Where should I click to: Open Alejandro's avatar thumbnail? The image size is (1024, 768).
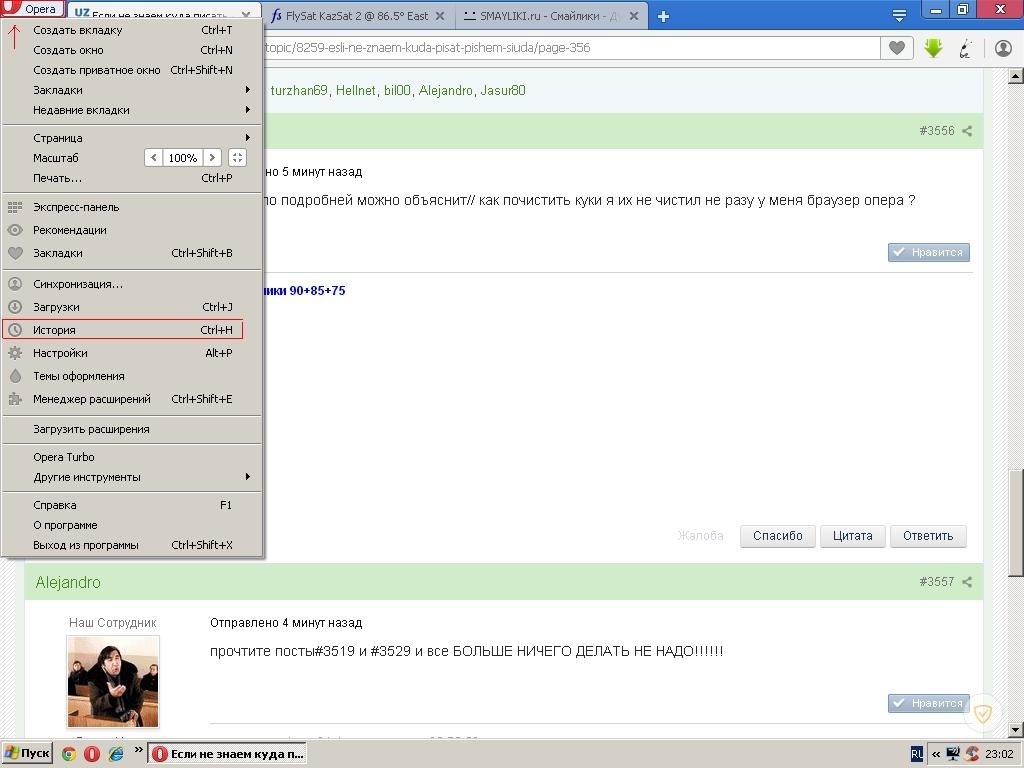pos(113,682)
